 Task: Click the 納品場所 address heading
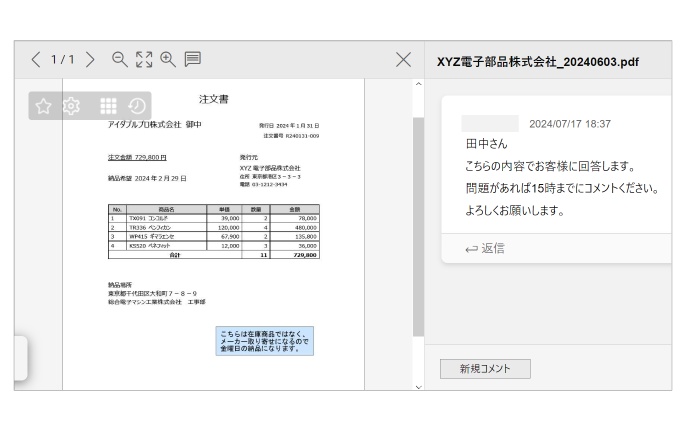(120, 285)
